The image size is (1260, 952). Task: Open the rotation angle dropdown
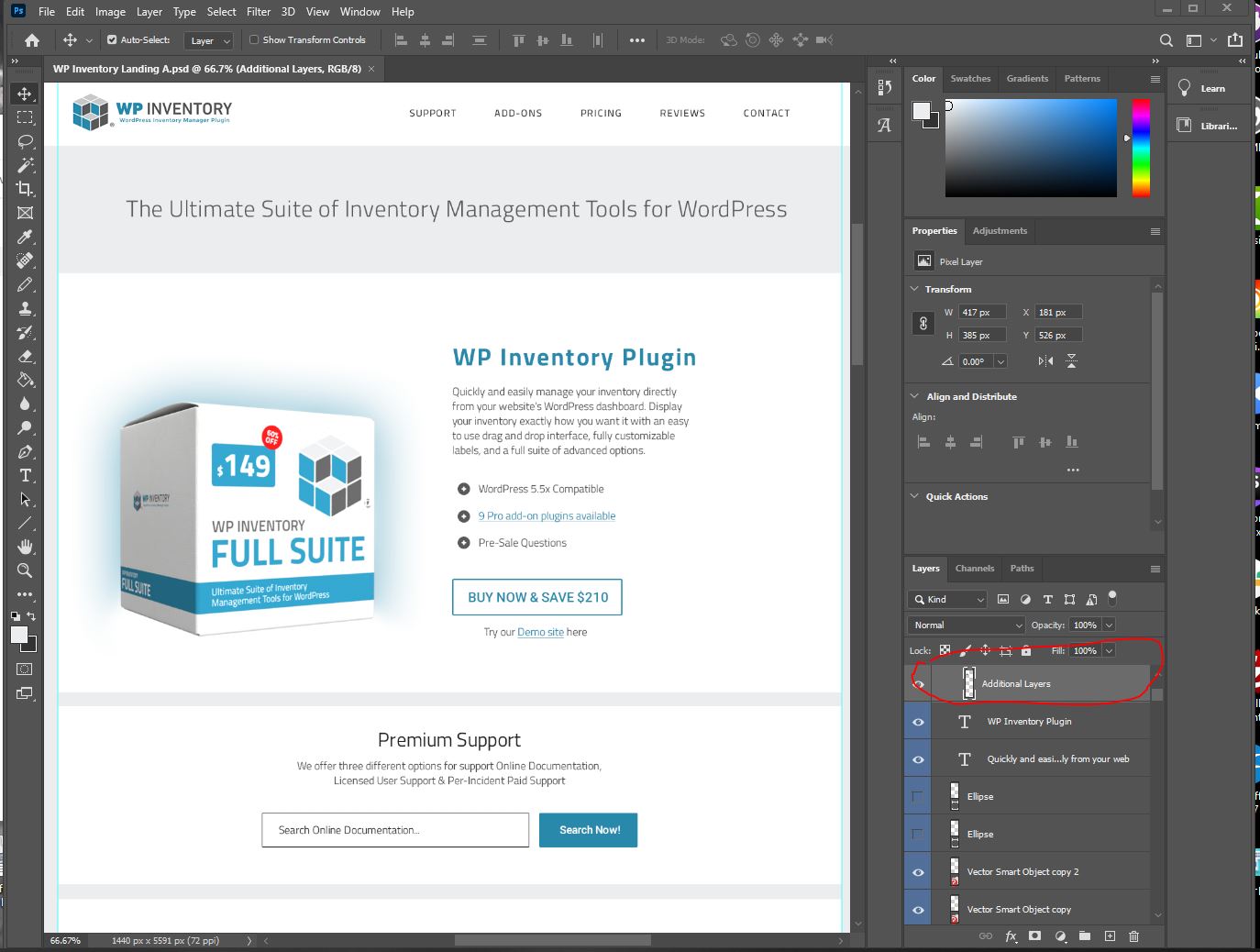pyautogui.click(x=1000, y=361)
